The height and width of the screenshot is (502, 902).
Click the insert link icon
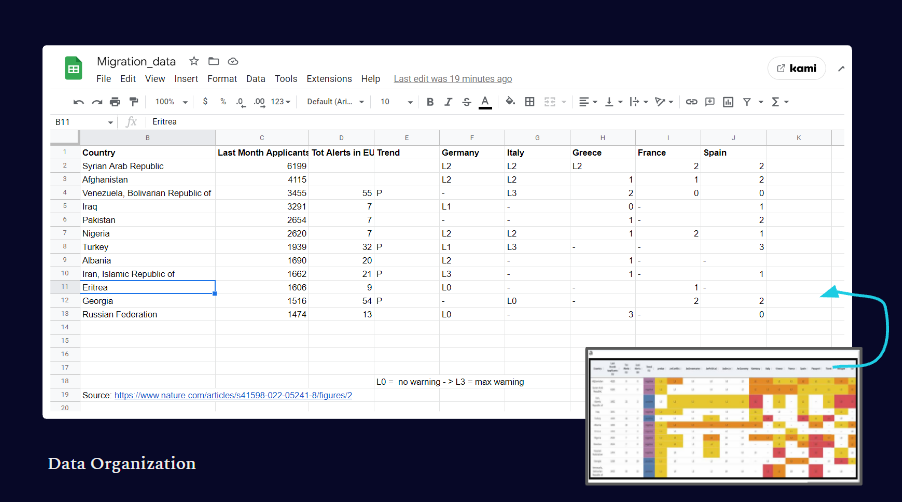click(x=691, y=102)
